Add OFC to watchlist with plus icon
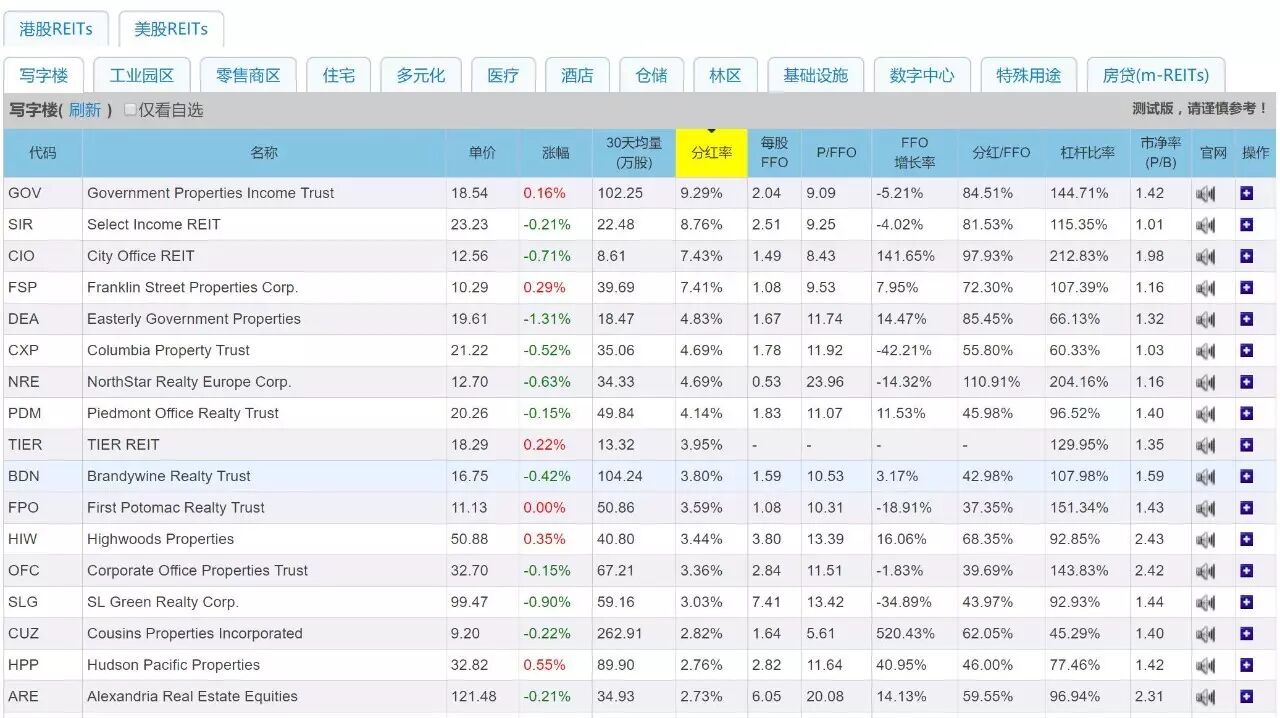 click(1246, 572)
